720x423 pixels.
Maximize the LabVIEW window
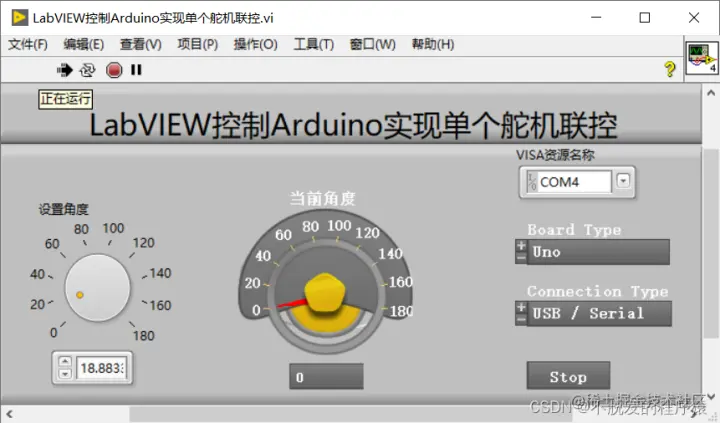645,17
